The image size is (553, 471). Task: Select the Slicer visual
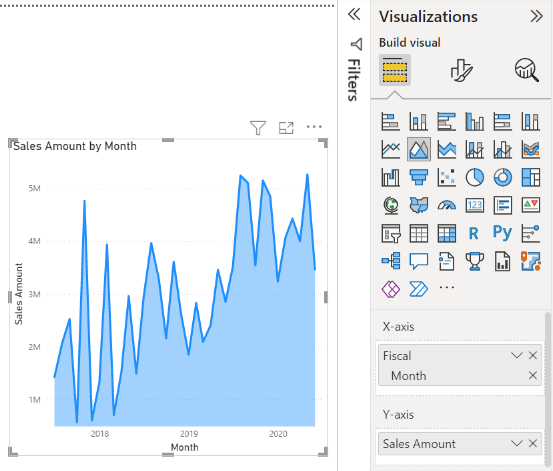(x=390, y=233)
